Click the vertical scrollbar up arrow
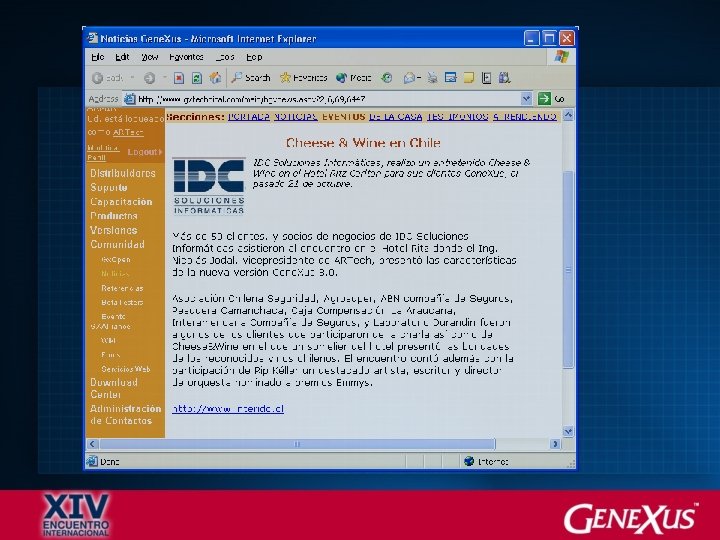Image resolution: width=720 pixels, height=540 pixels. (x=568, y=115)
